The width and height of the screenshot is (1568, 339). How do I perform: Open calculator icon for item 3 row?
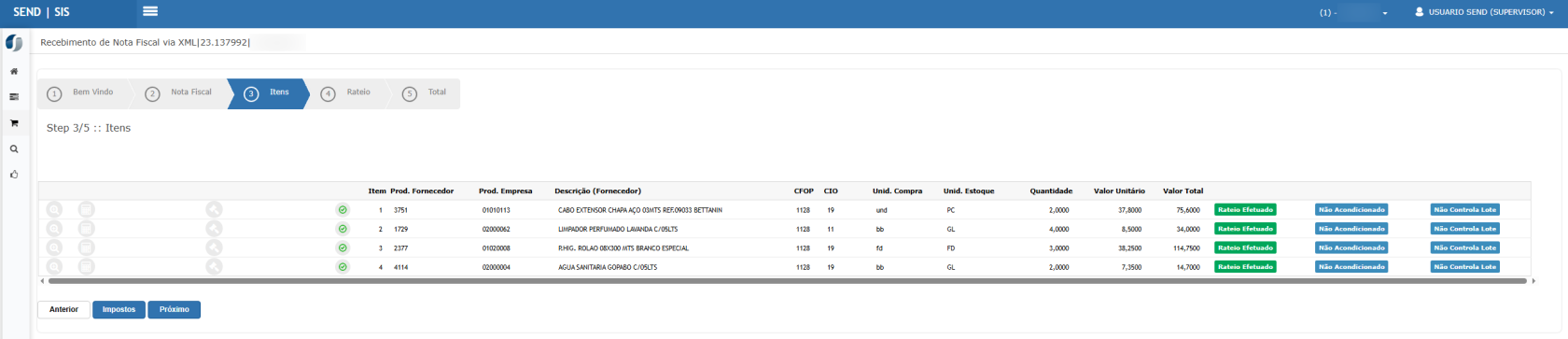click(86, 248)
